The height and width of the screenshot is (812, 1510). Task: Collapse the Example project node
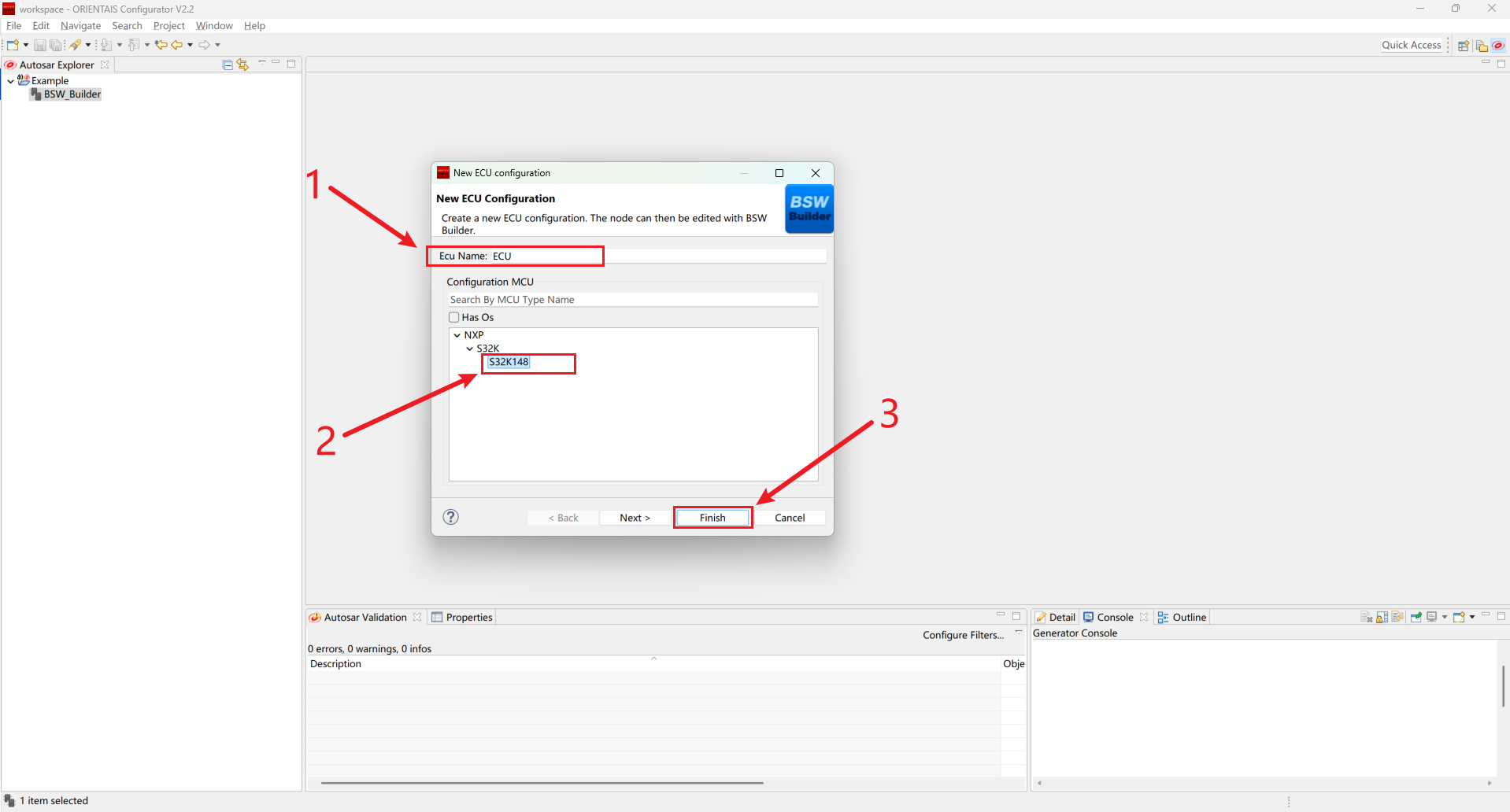point(10,81)
